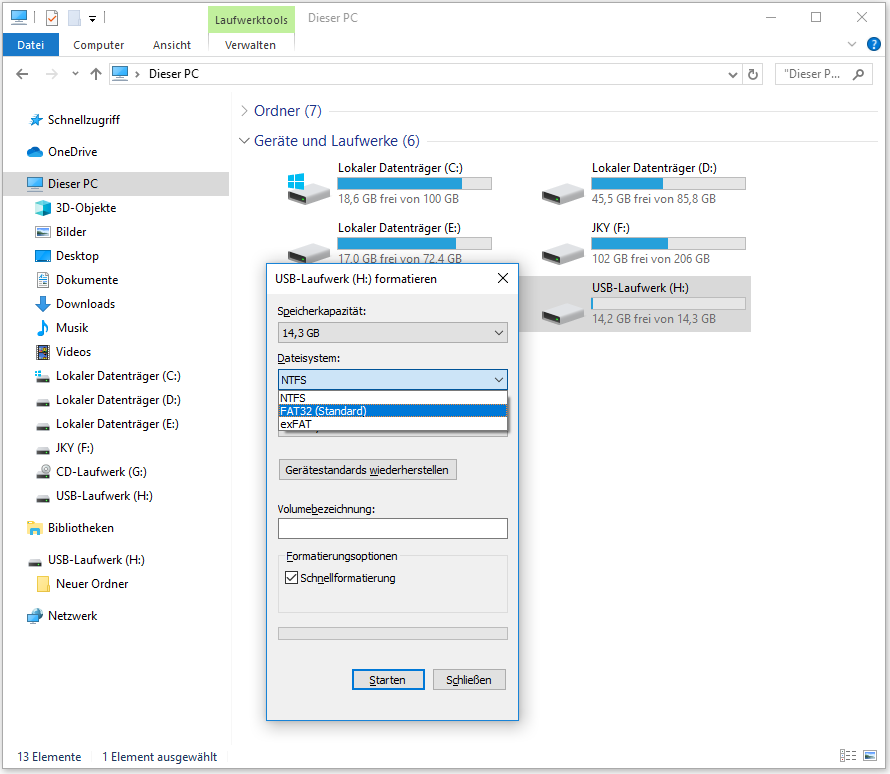Select the JKY (F:) drive tile

click(x=643, y=243)
